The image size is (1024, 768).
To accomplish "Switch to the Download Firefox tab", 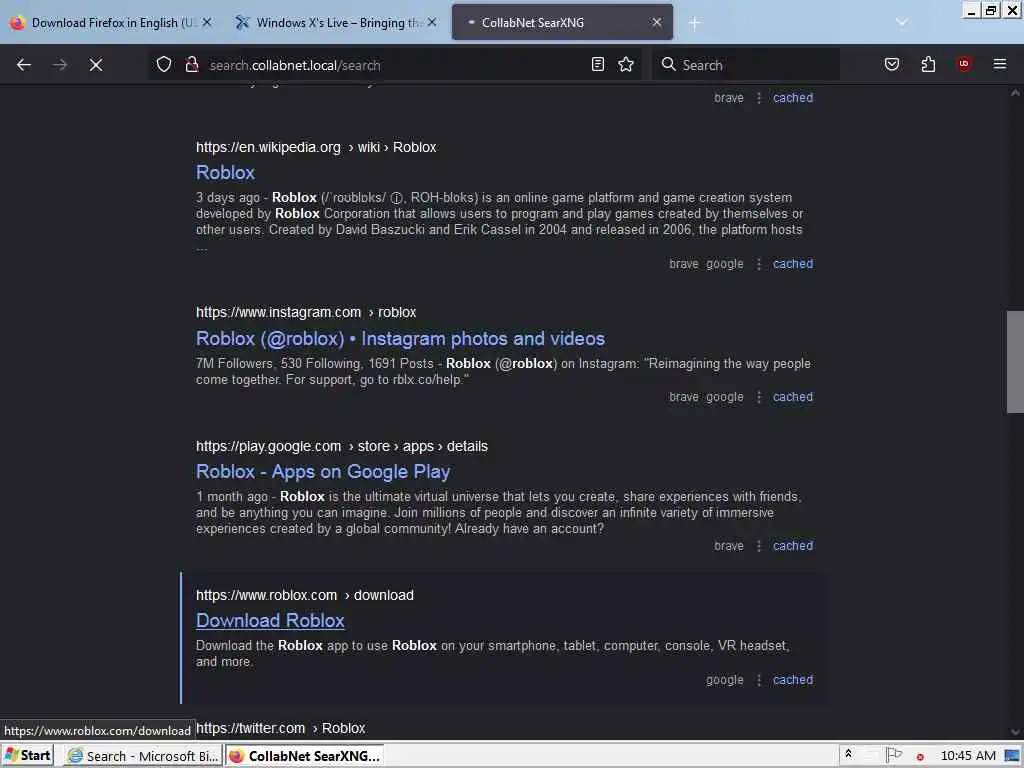I will pyautogui.click(x=111, y=22).
